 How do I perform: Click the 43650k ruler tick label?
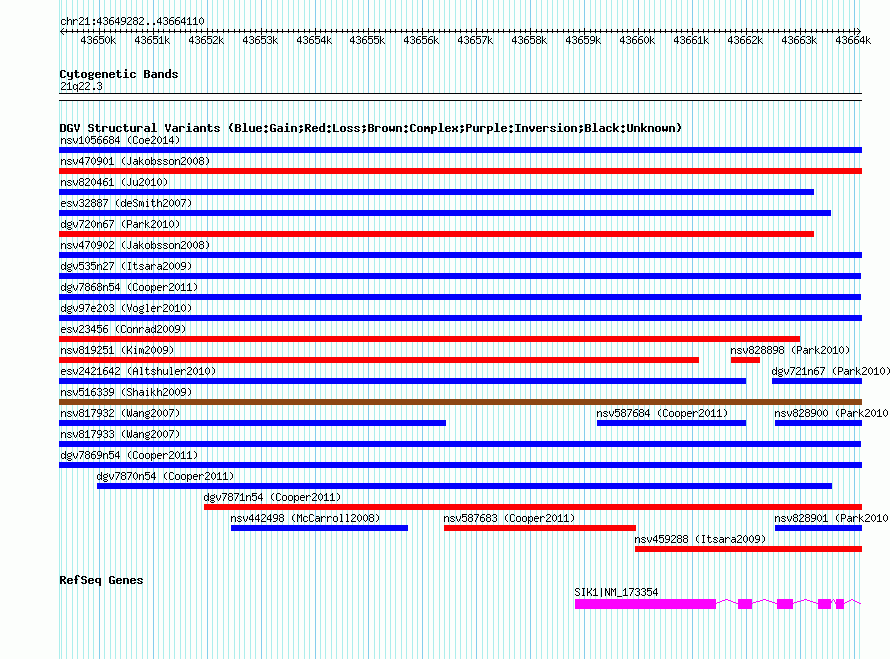[x=98, y=40]
